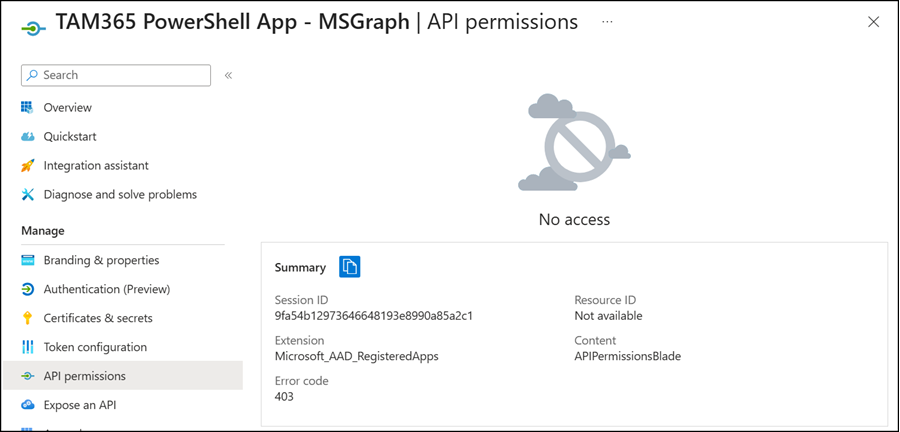
Task: Collapse the sidebar with the double chevron
Action: coord(228,75)
